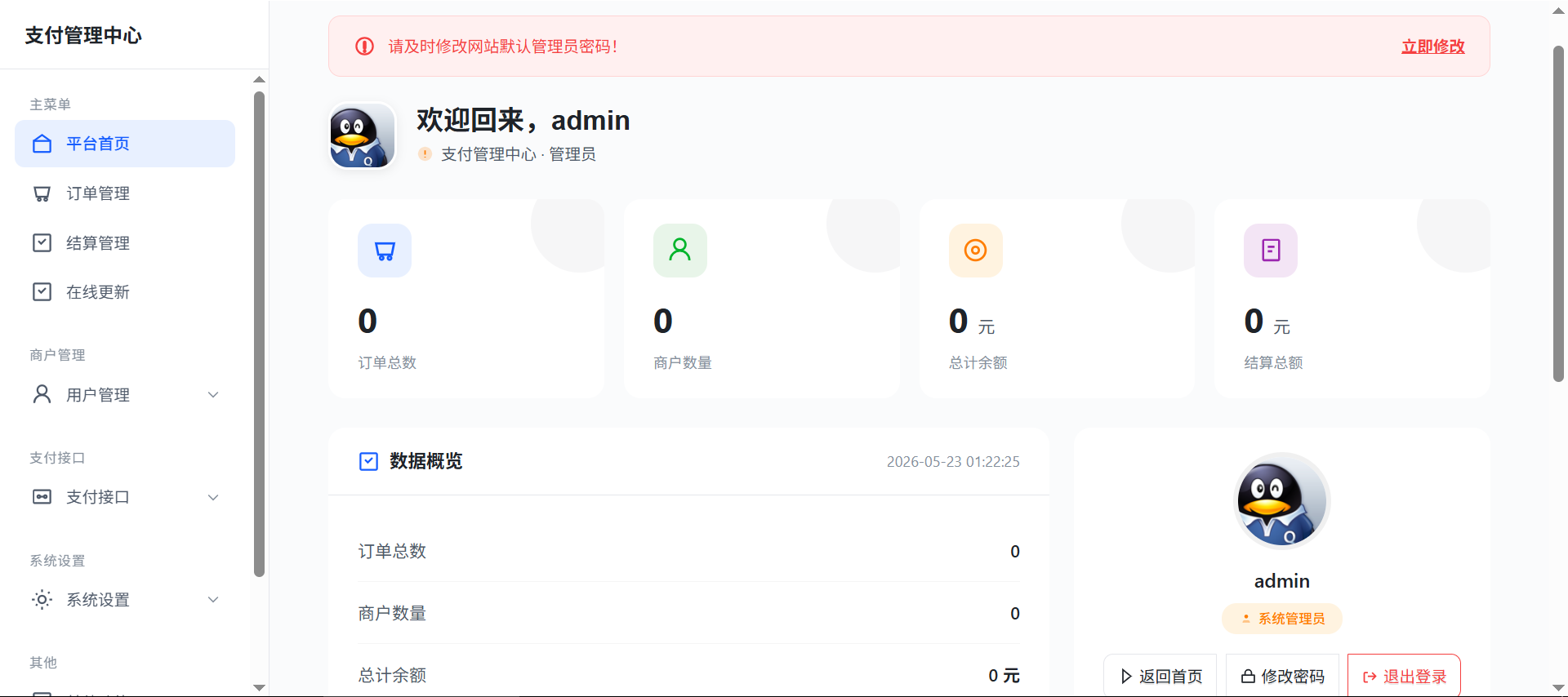Screen dimensions: 1568x697
Task: Click the main page scrollbar up arrow
Action: tap(1558, 11)
